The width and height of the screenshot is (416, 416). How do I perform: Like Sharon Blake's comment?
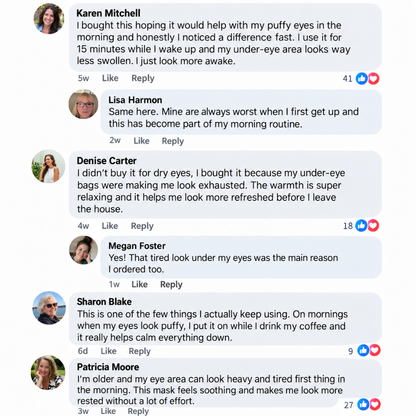109,351
